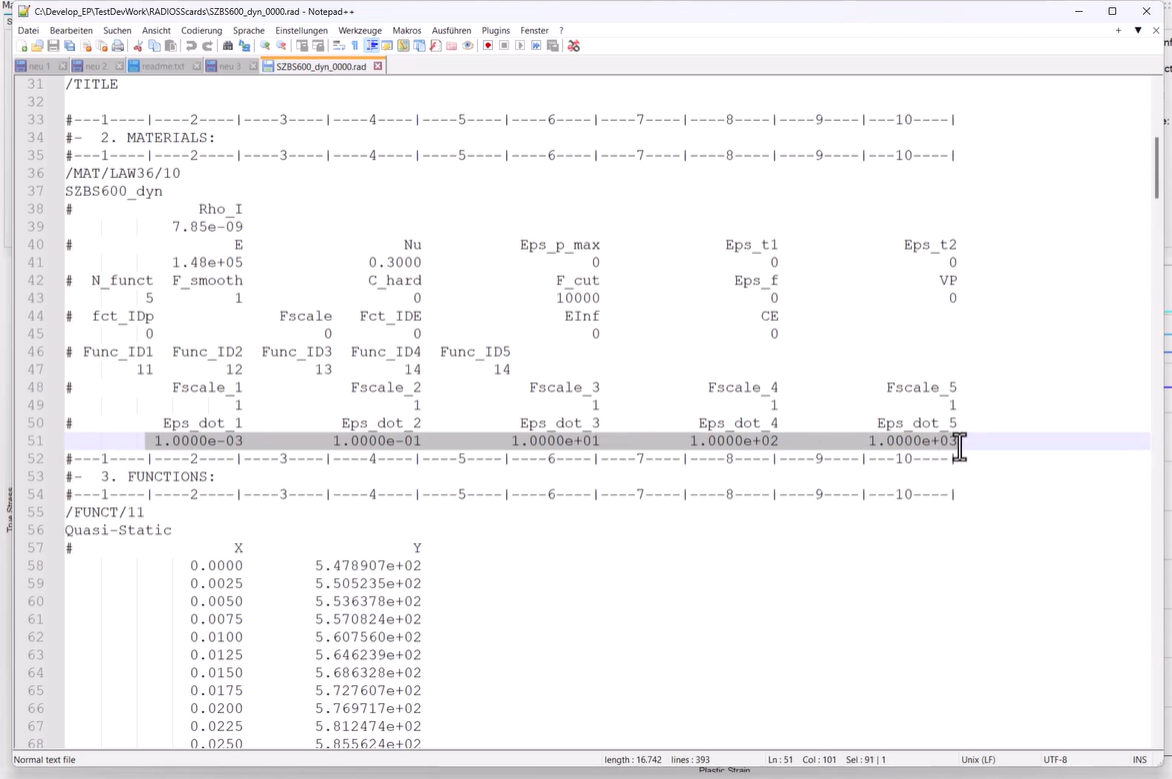Viewport: 1172px width, 779px height.
Task: Click the Print toolbar icon
Action: pos(117,46)
